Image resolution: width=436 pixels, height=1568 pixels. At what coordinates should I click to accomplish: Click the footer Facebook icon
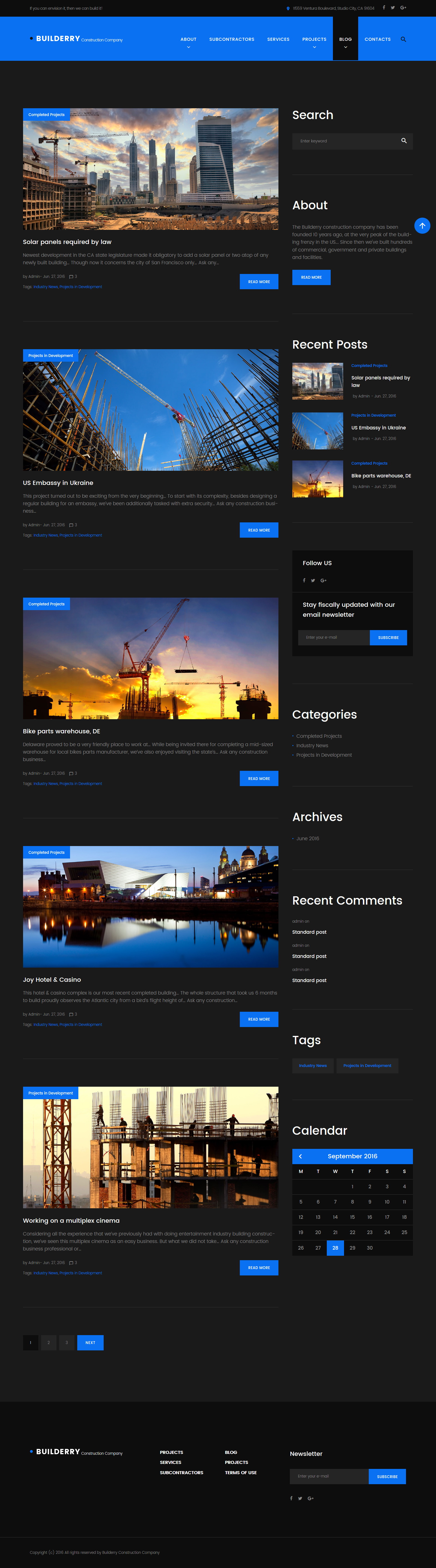pyautogui.click(x=292, y=1498)
